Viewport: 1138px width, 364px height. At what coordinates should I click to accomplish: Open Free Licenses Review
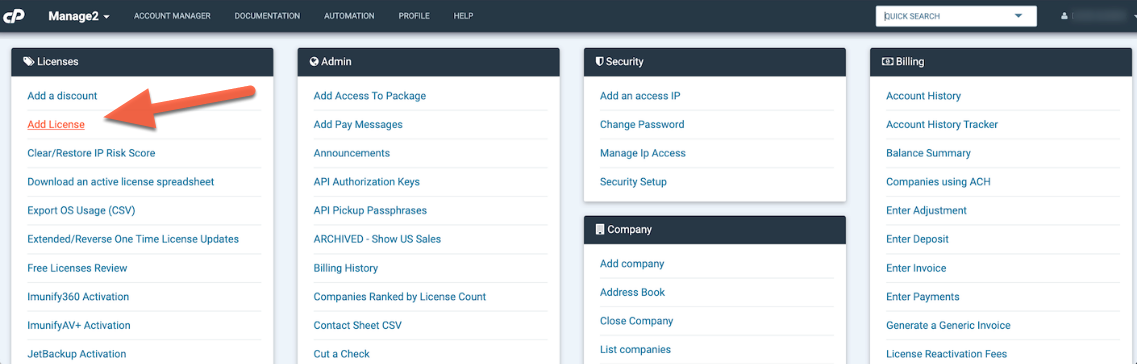[77, 268]
